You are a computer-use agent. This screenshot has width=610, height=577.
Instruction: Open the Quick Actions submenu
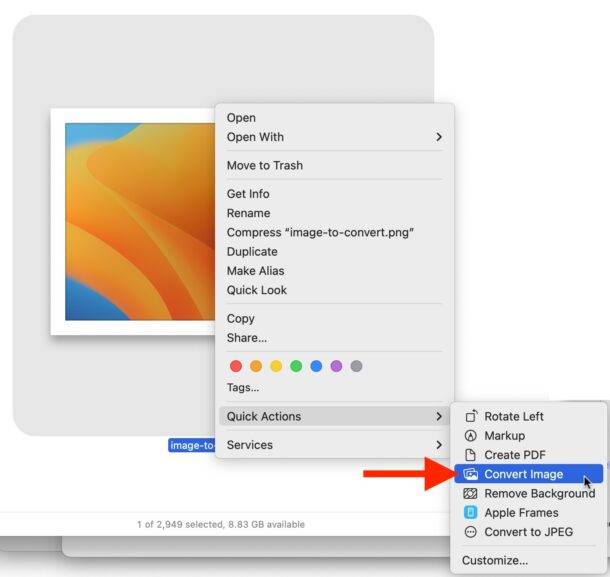(335, 416)
